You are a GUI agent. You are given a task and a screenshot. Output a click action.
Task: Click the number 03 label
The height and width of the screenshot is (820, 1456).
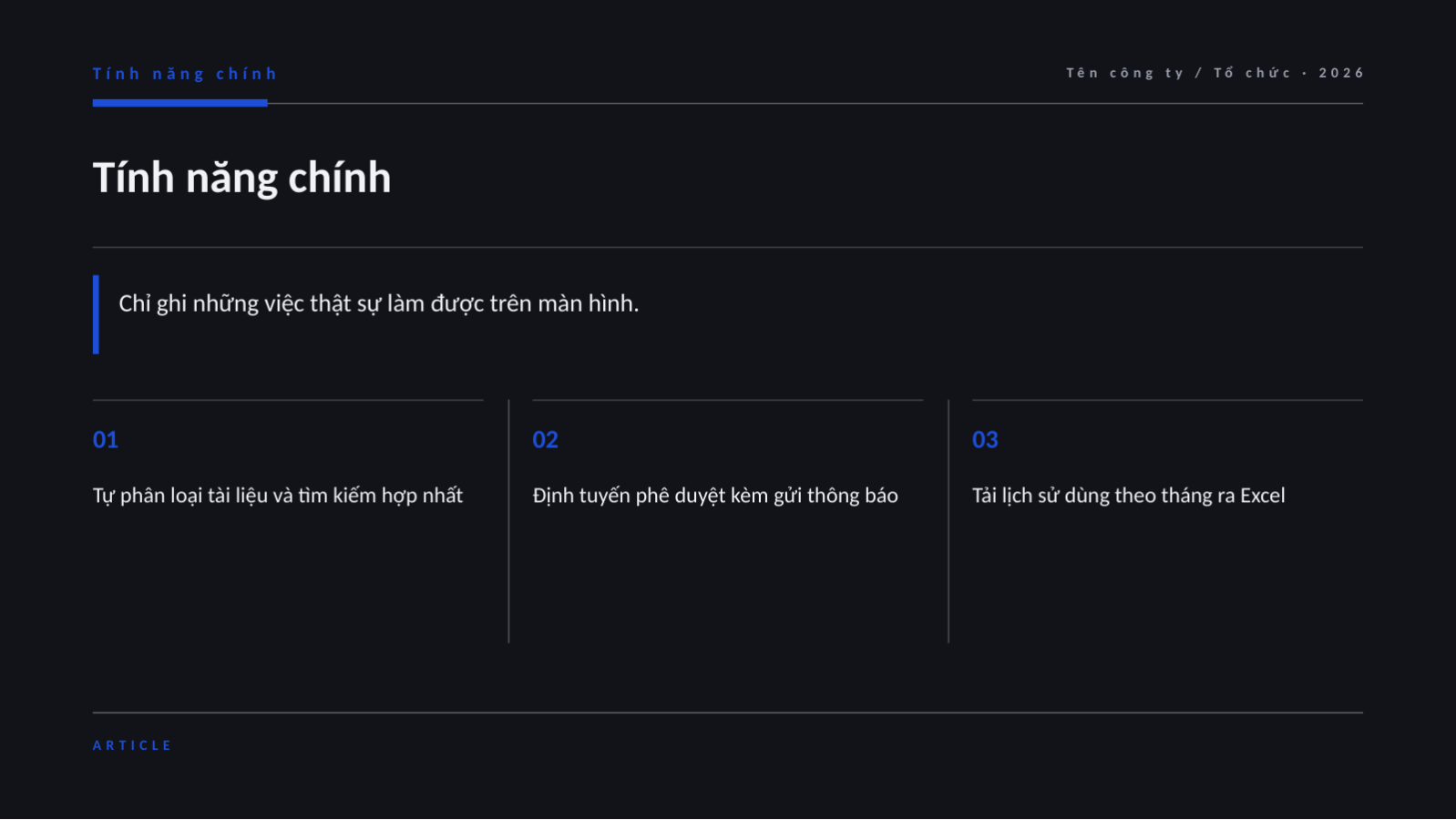tap(985, 440)
